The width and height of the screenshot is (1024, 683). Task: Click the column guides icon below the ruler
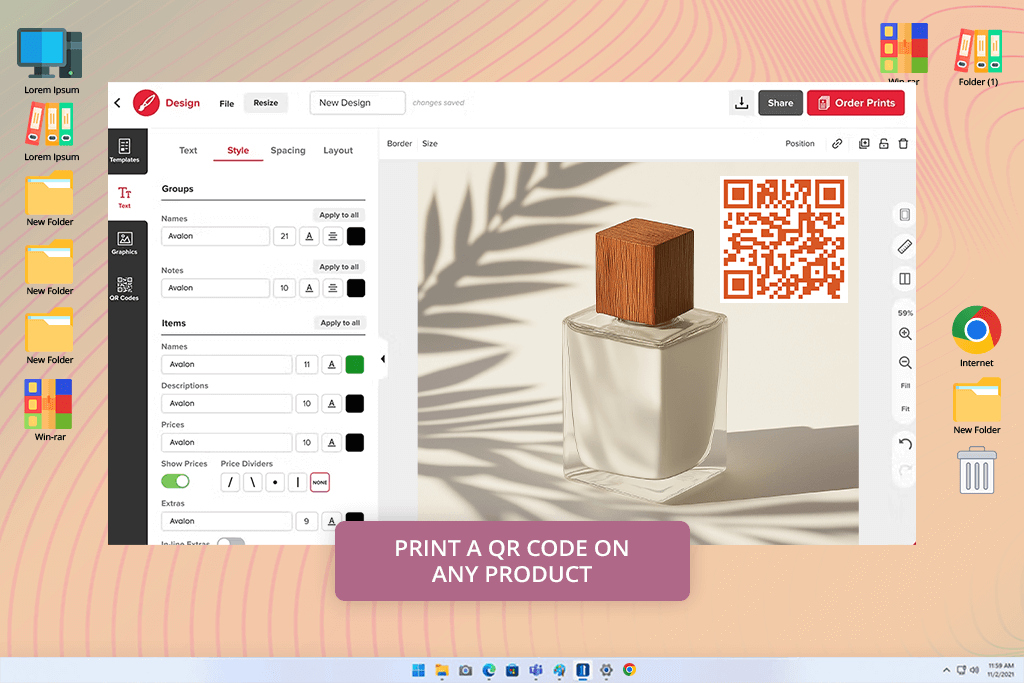[904, 279]
